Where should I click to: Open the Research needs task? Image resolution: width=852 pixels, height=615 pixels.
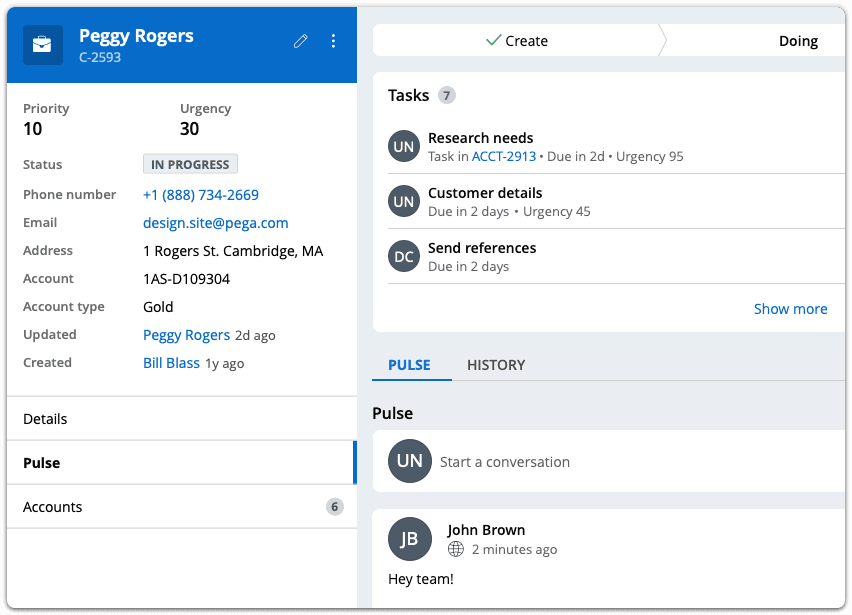coord(481,138)
